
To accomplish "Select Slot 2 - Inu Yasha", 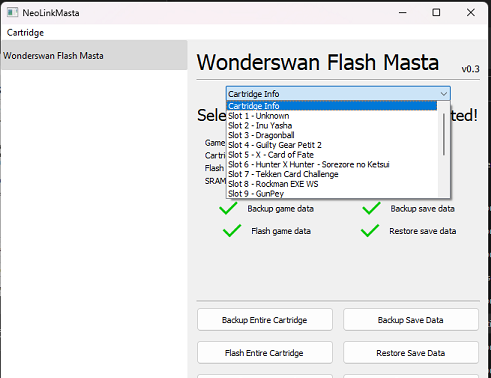I will (x=332, y=125).
